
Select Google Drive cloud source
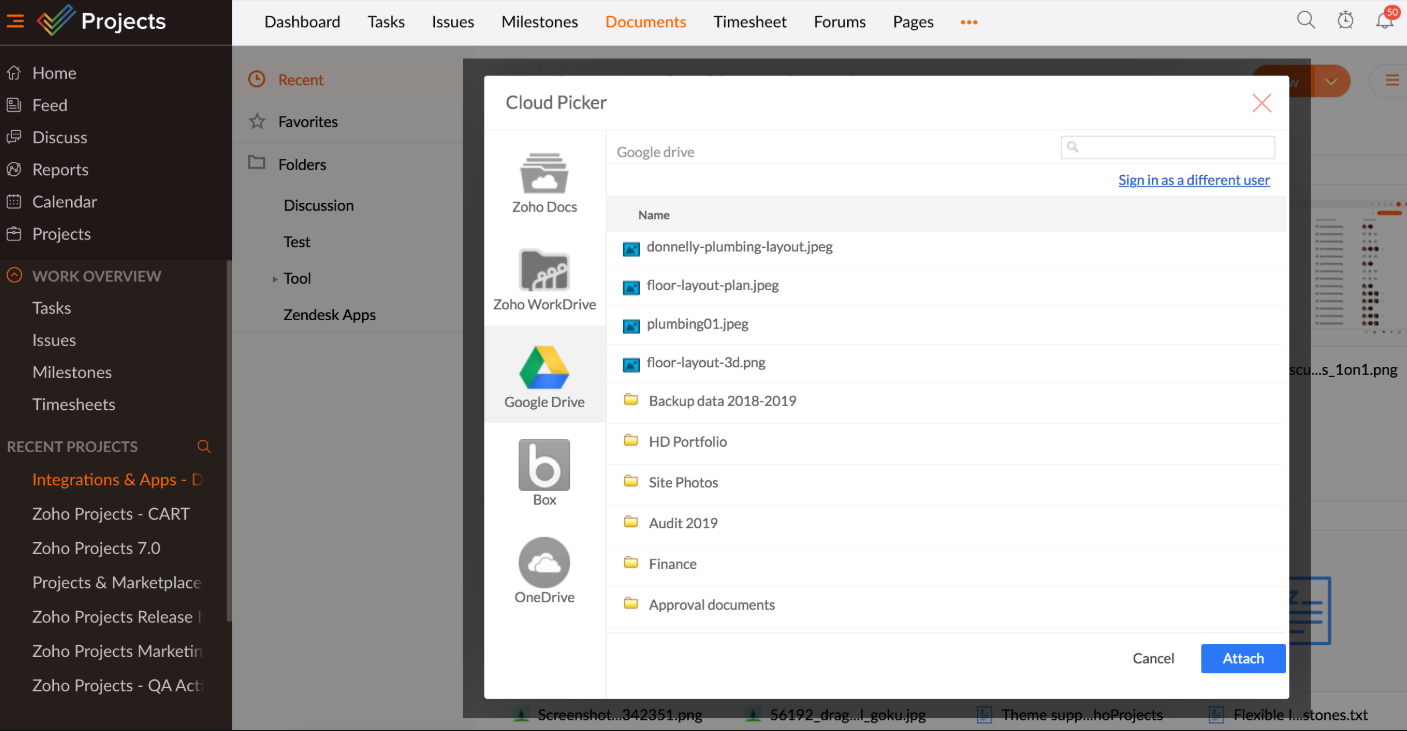click(x=545, y=376)
